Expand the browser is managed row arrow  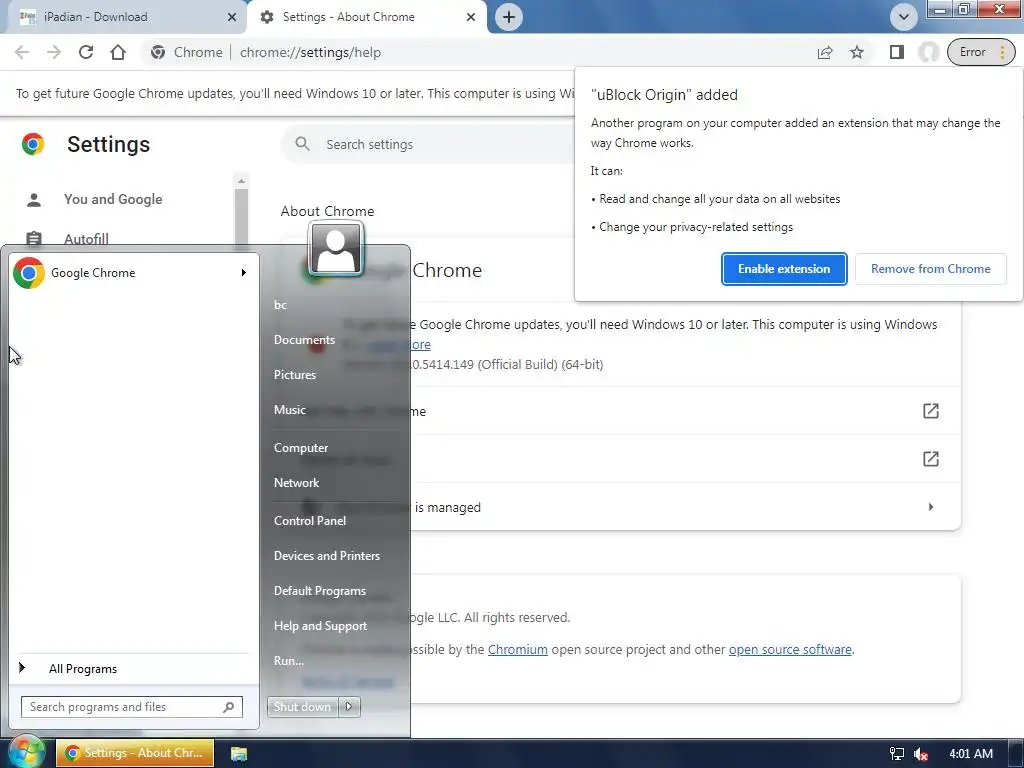[931, 507]
